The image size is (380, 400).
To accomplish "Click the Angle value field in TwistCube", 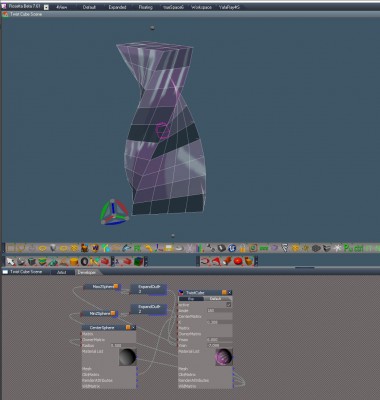I will tap(219, 310).
